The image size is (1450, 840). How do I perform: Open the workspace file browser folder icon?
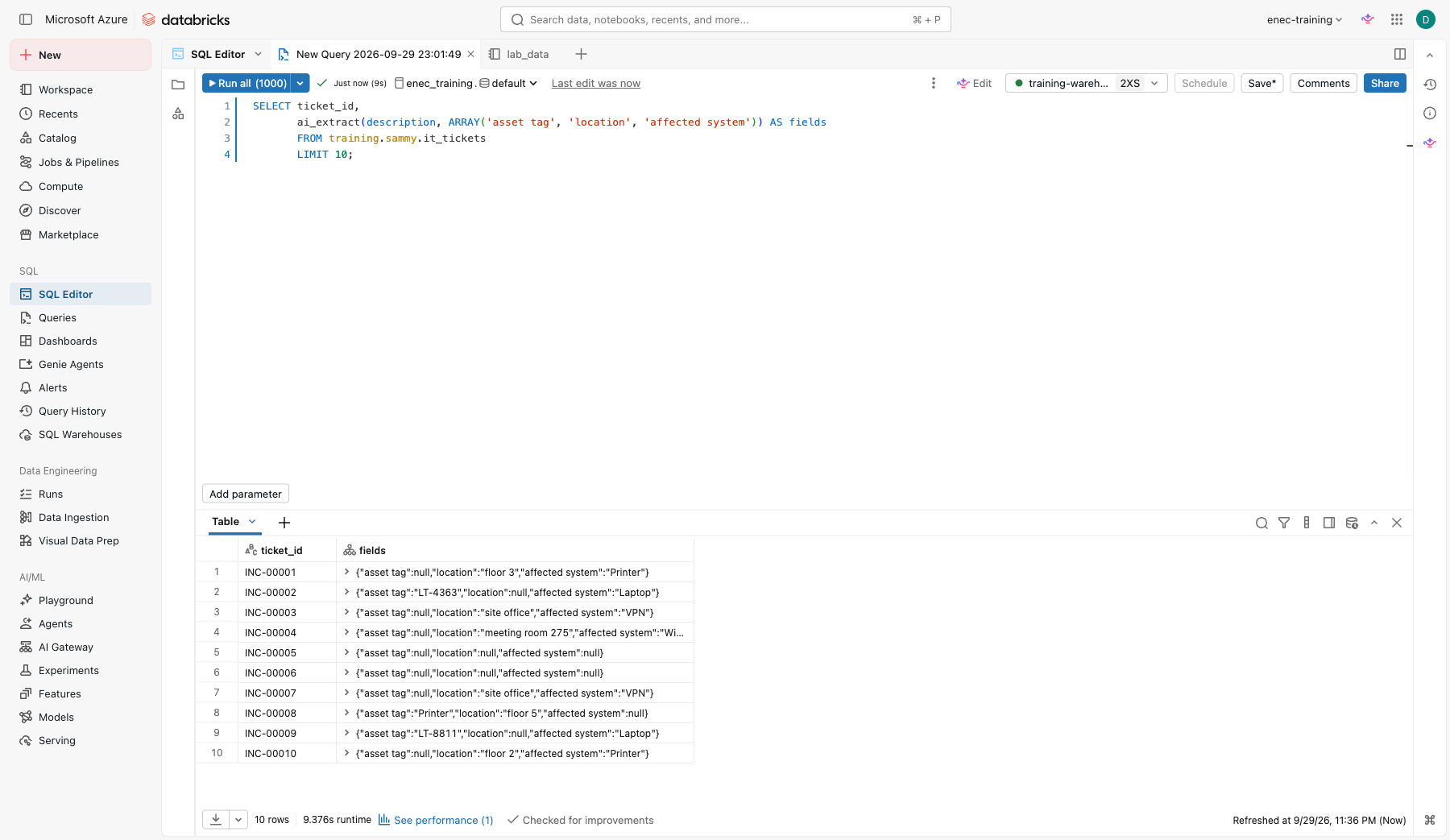[178, 84]
